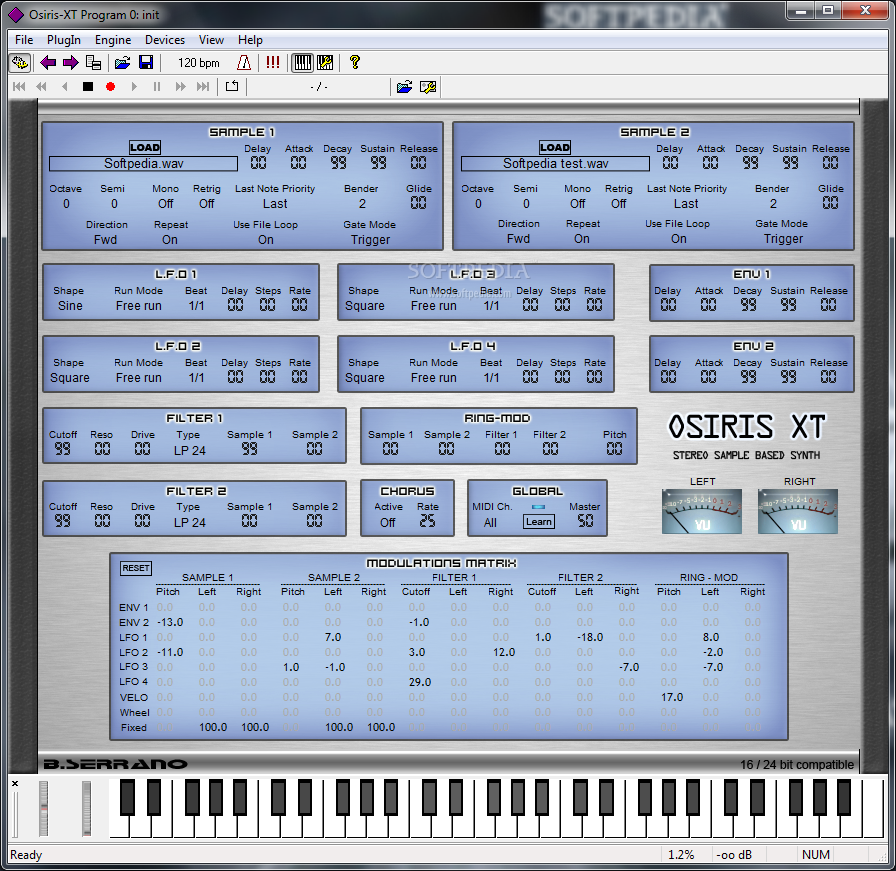Open the Devices menu
Screen dimensions: 896x871
point(165,40)
